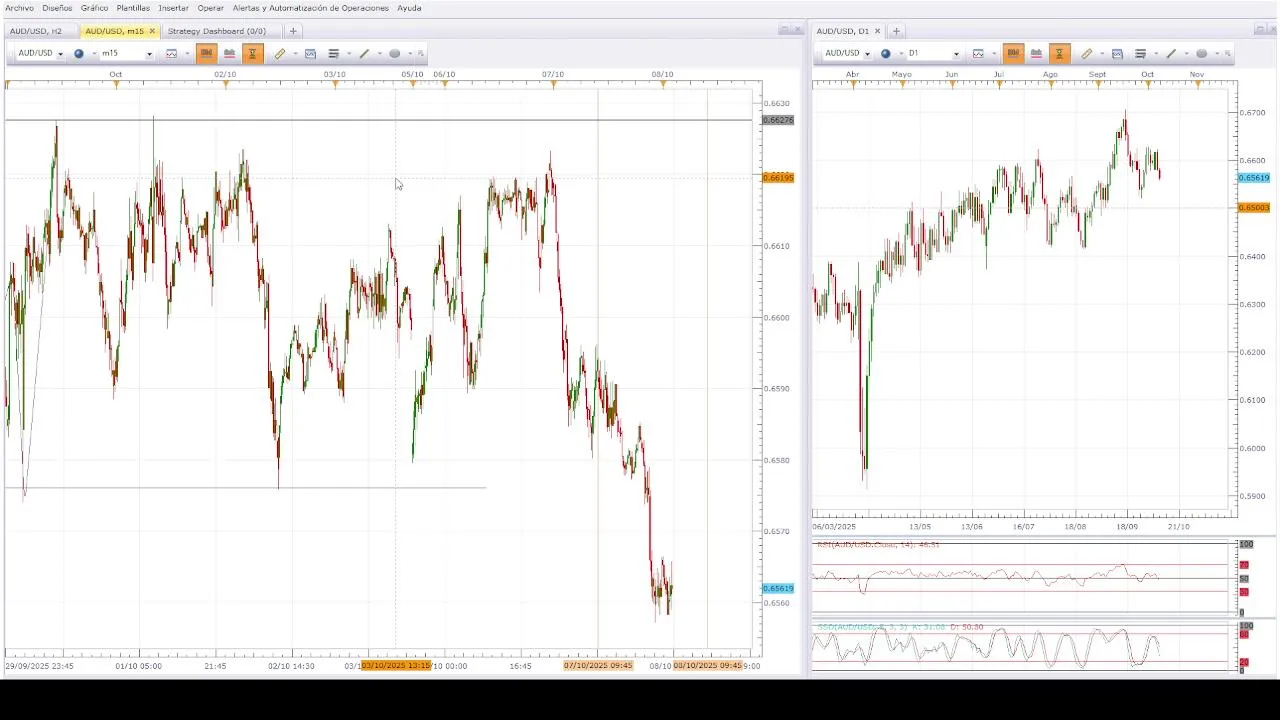Open the Archivo menu
Viewport: 1280px width, 720px height.
point(19,8)
